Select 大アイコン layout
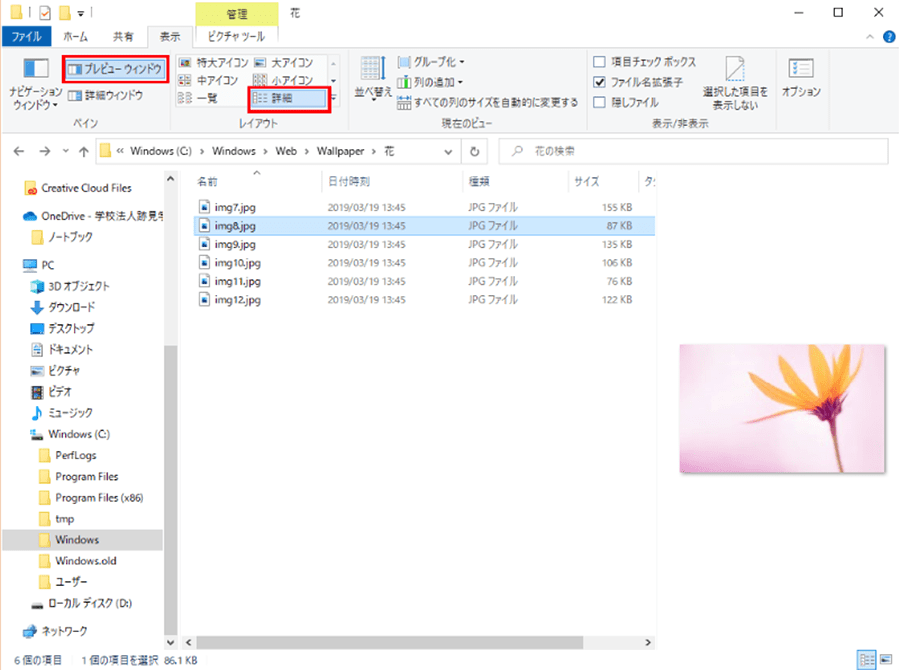Screen dimensions: 900x670 pos(284,62)
